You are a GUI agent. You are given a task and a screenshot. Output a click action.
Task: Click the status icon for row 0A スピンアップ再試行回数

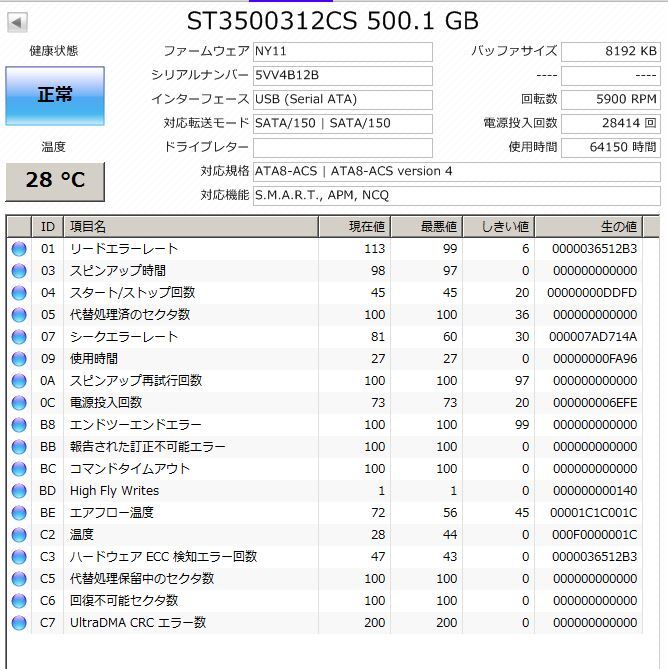[19, 381]
